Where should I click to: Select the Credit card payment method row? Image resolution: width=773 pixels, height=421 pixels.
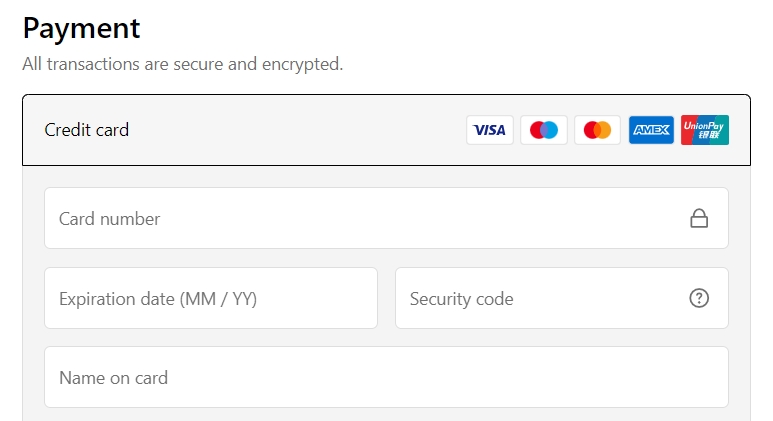coord(386,130)
